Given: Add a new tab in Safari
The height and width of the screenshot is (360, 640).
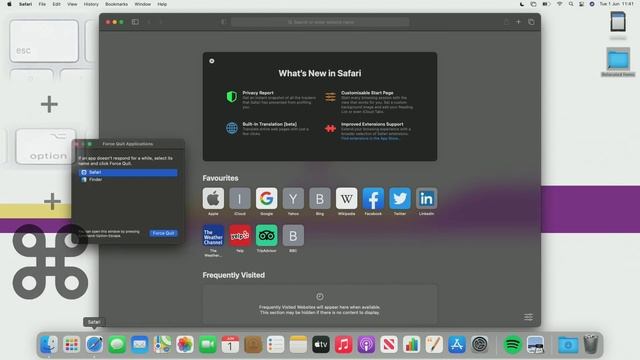Looking at the screenshot, I should (x=518, y=22).
